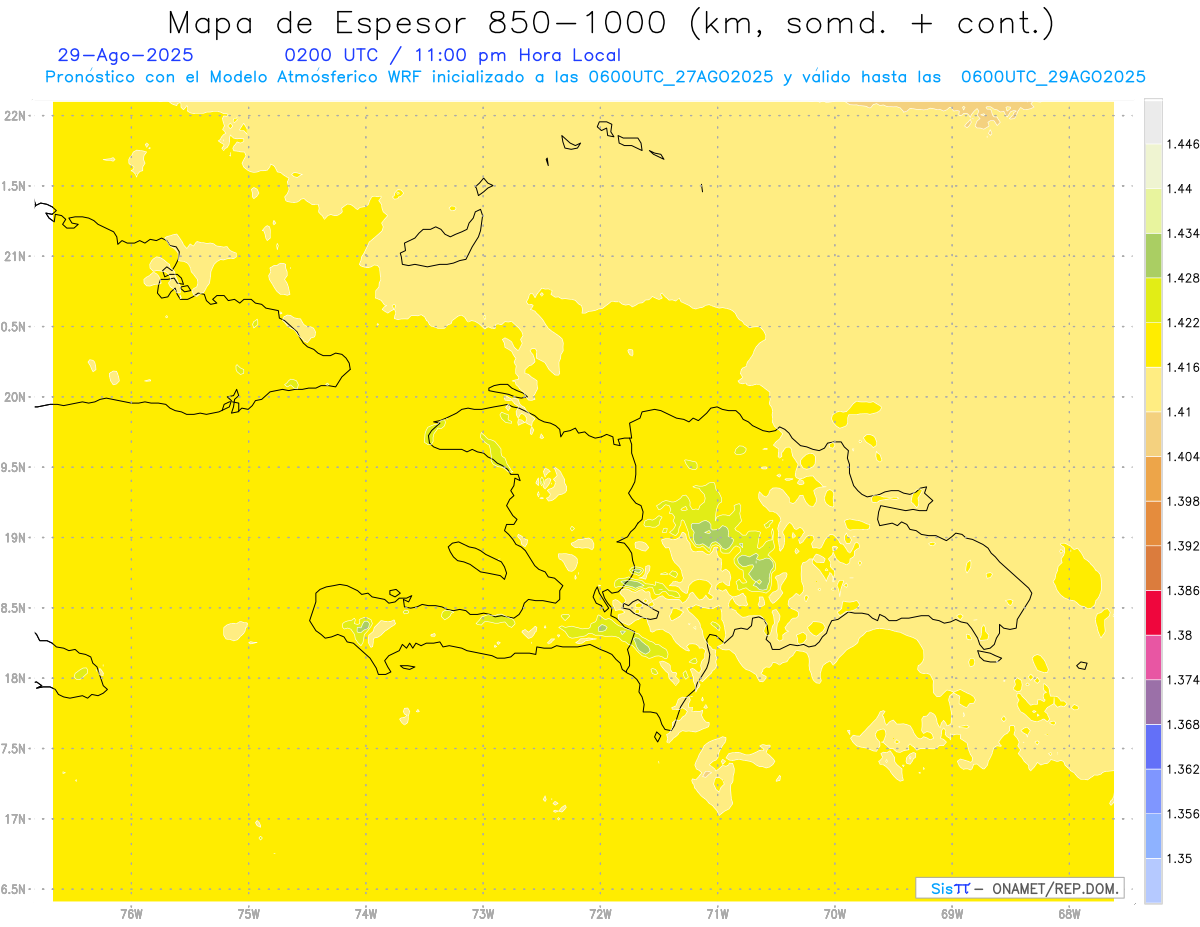The height and width of the screenshot is (927, 1200).
Task: Click the '72W' longitude label
Action: 600,914
